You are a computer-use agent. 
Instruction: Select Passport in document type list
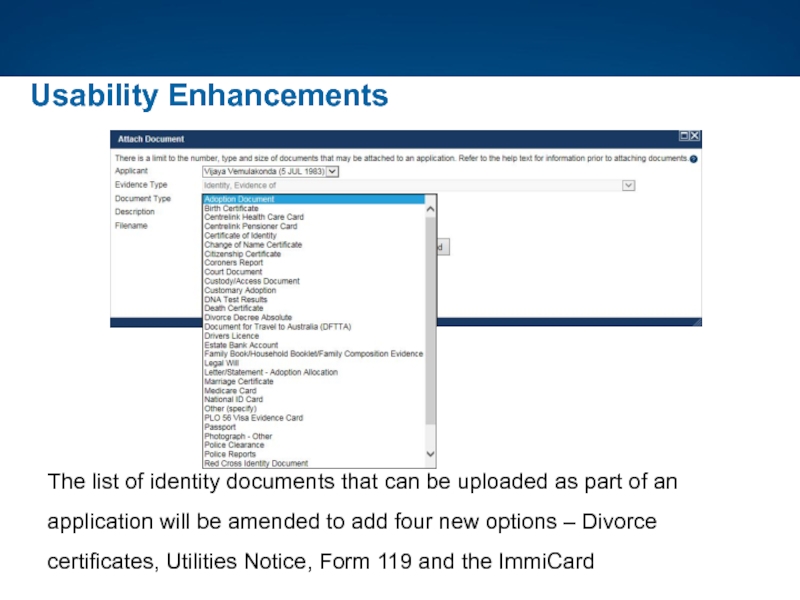[220, 427]
